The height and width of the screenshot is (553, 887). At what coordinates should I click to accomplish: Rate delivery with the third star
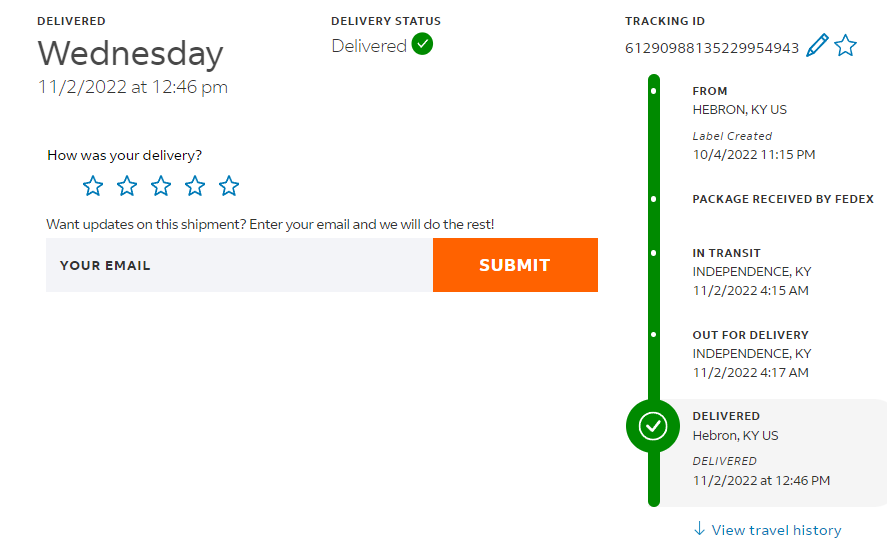tap(161, 186)
